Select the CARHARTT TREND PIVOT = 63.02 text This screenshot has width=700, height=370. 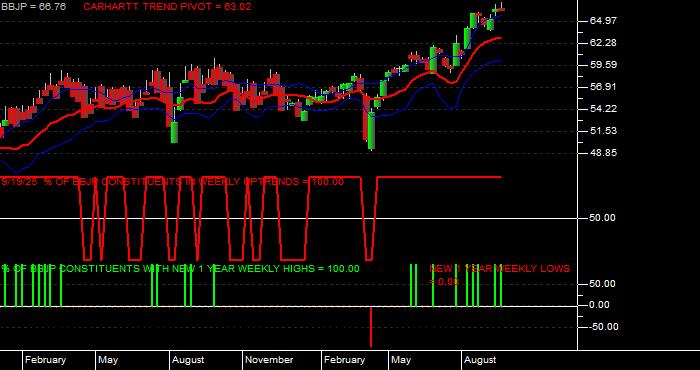pos(167,7)
